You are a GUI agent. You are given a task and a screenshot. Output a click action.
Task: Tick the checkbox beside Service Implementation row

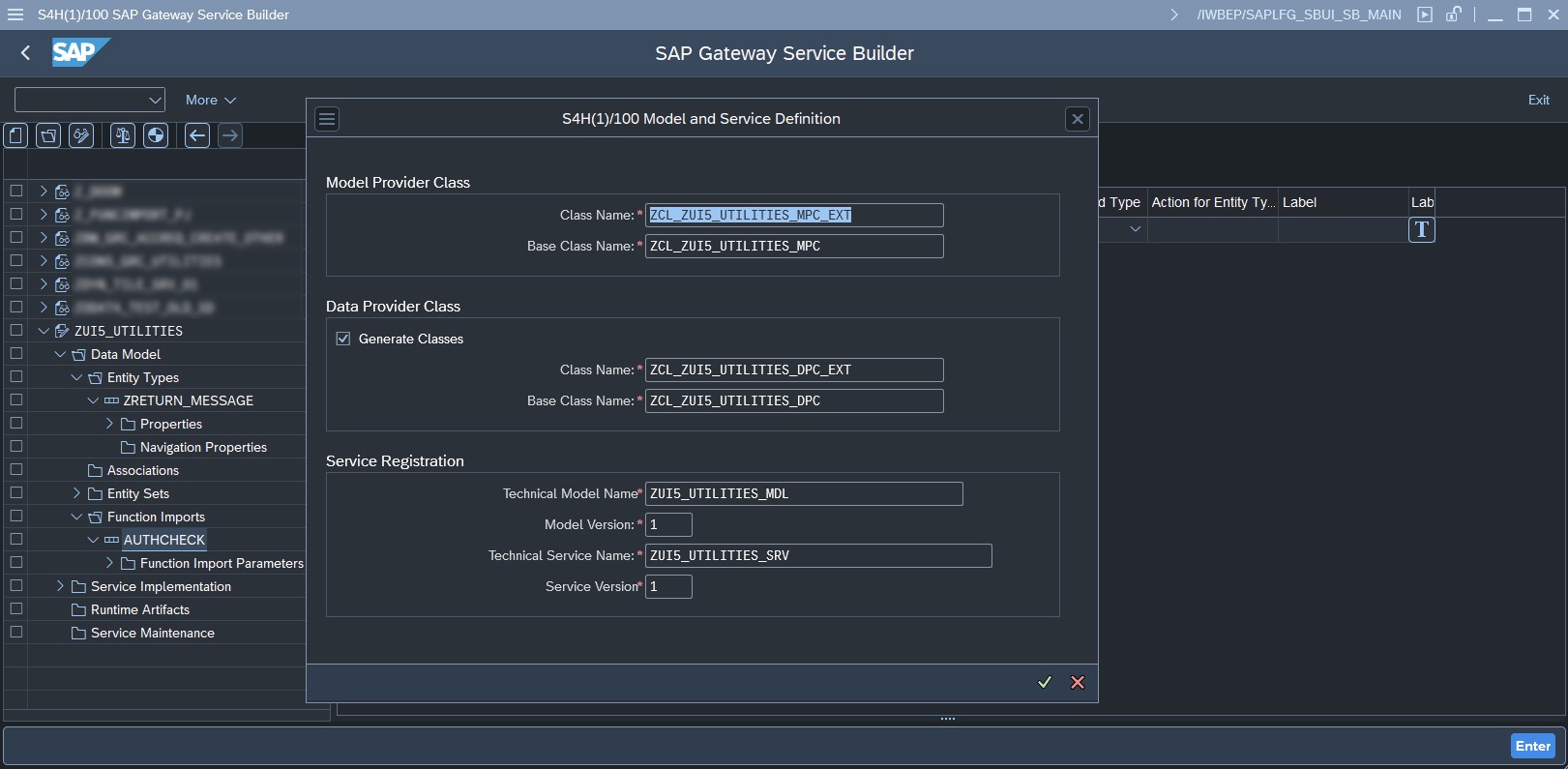[15, 585]
